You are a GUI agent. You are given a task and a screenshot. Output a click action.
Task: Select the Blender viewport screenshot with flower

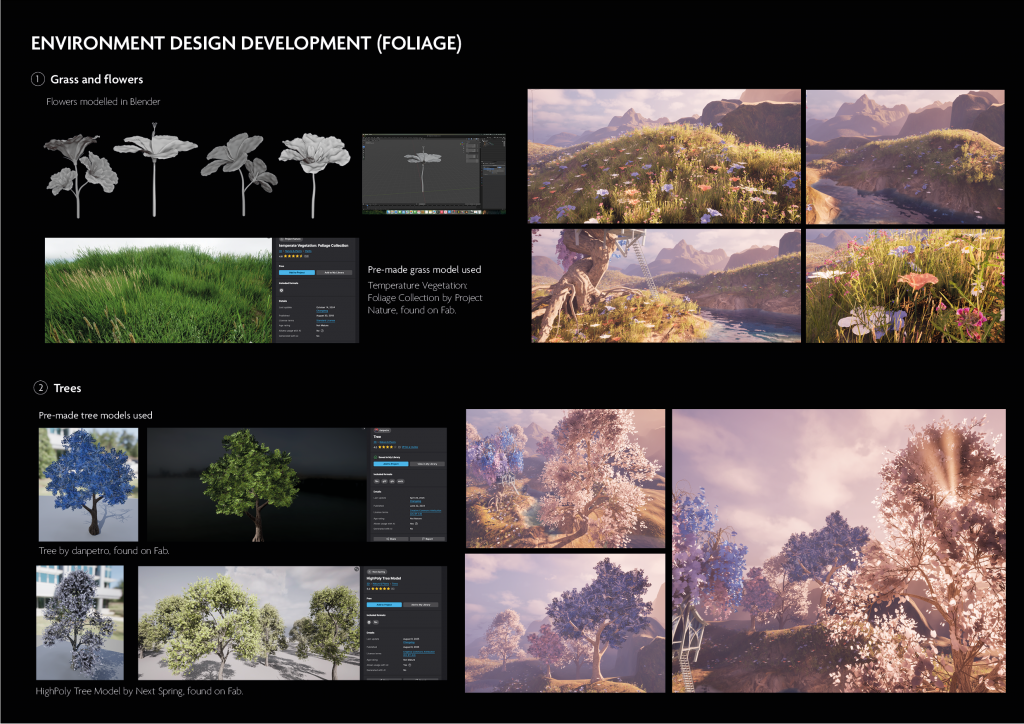[x=433, y=173]
